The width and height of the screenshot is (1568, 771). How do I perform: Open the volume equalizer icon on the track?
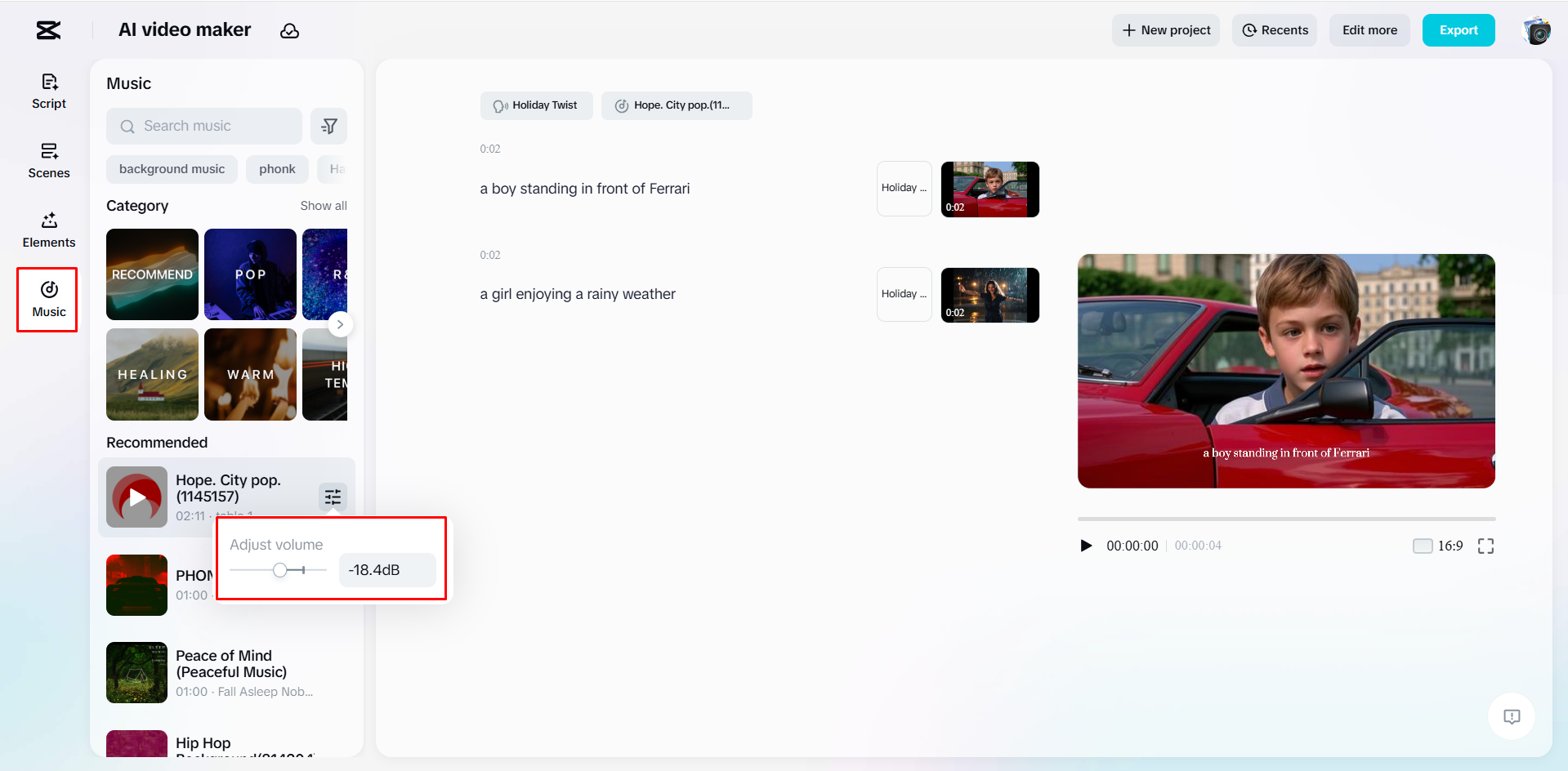tap(333, 497)
